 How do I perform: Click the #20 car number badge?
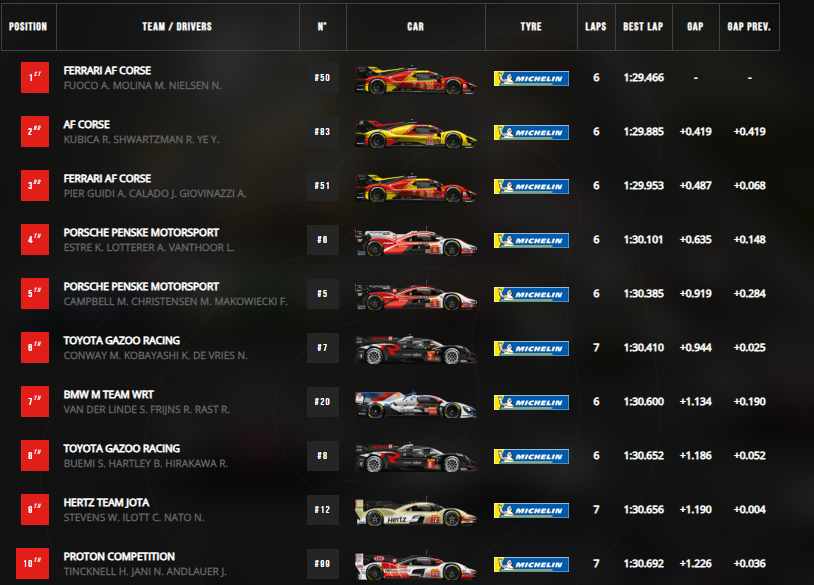(x=322, y=402)
